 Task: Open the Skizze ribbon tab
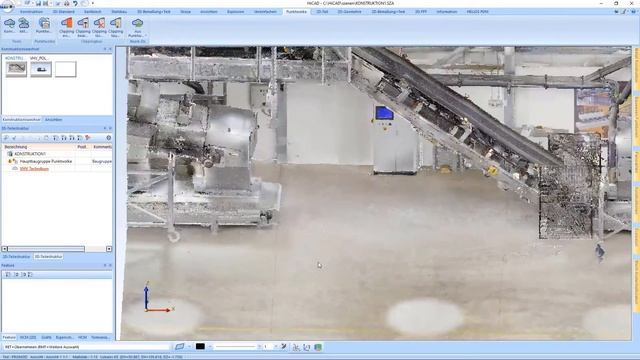(x=186, y=12)
